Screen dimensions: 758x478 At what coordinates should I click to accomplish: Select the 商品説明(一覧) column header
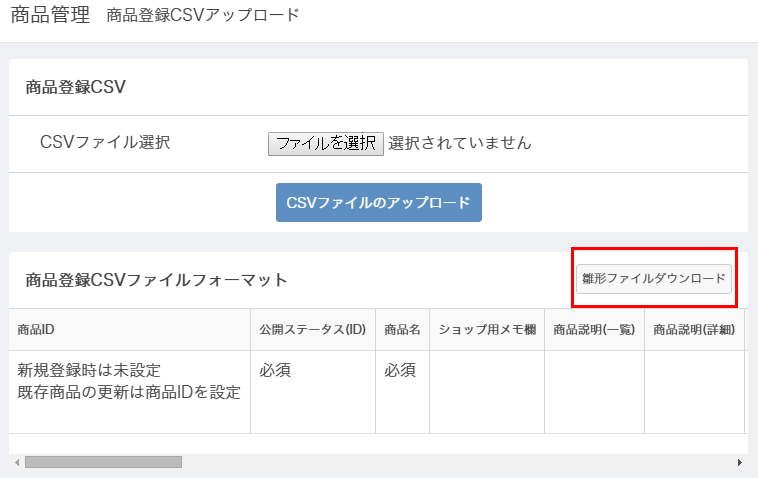coord(594,330)
